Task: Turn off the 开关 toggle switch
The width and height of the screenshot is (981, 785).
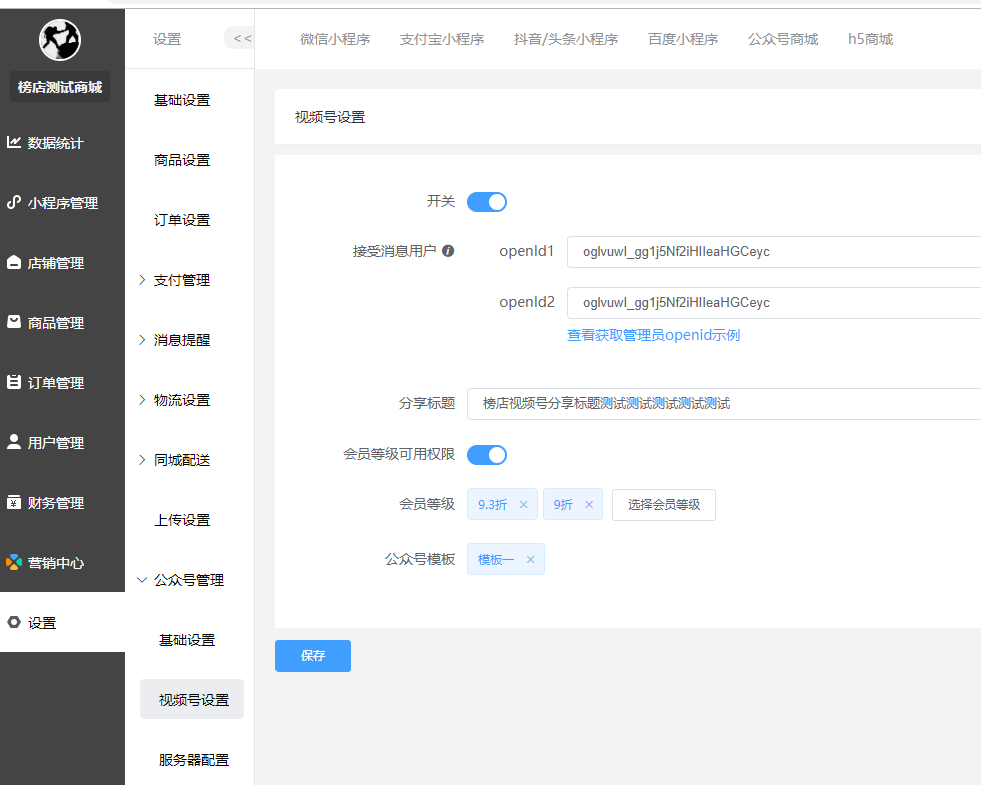Action: [x=487, y=202]
